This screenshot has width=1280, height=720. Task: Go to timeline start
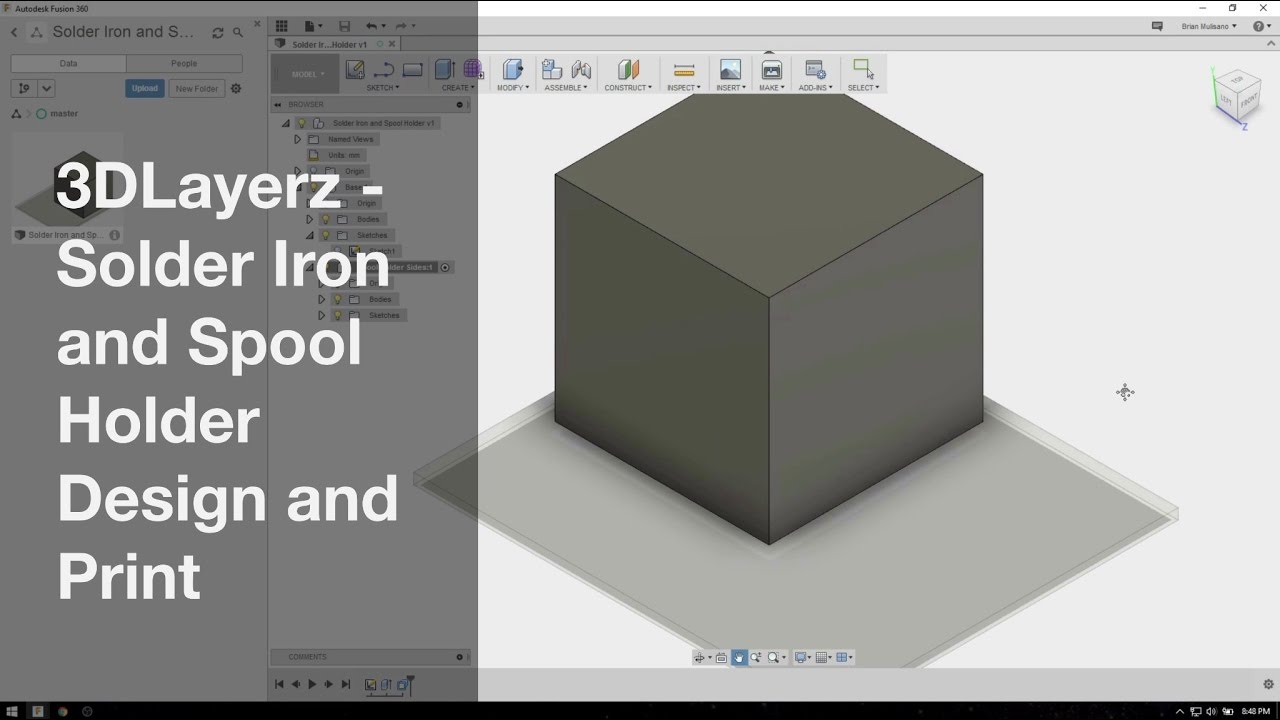point(279,684)
